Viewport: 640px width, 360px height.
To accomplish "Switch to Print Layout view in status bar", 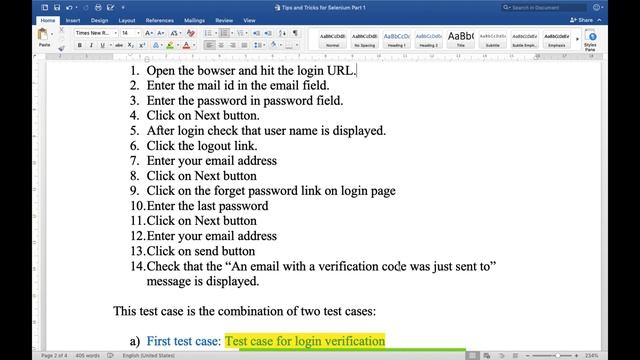I will click(x=472, y=356).
